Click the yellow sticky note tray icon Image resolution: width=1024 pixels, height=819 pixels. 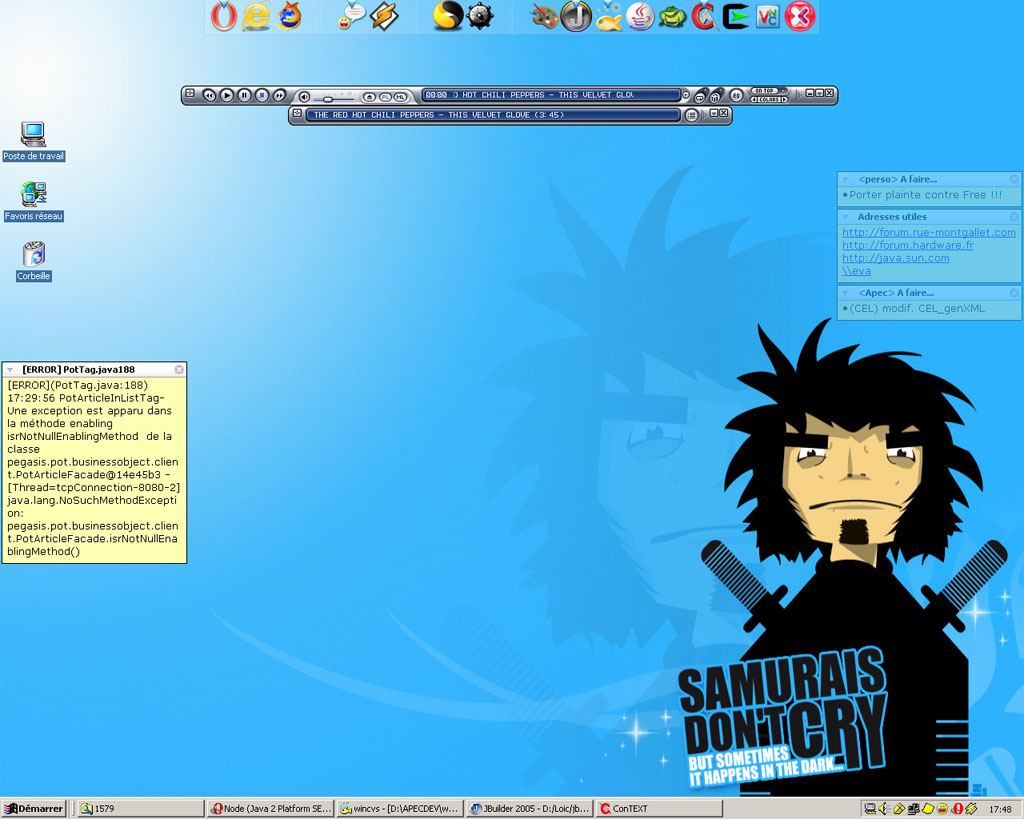929,809
